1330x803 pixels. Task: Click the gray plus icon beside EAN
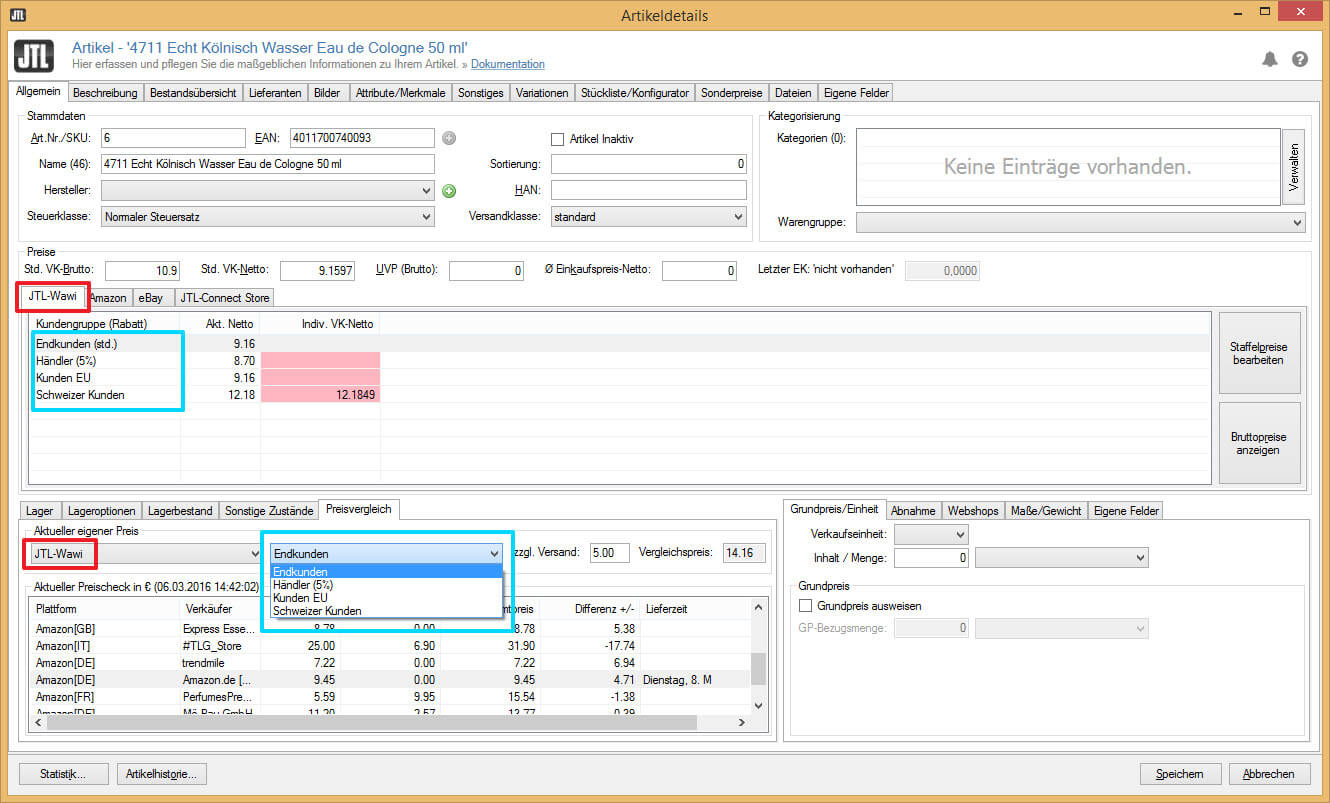(449, 139)
